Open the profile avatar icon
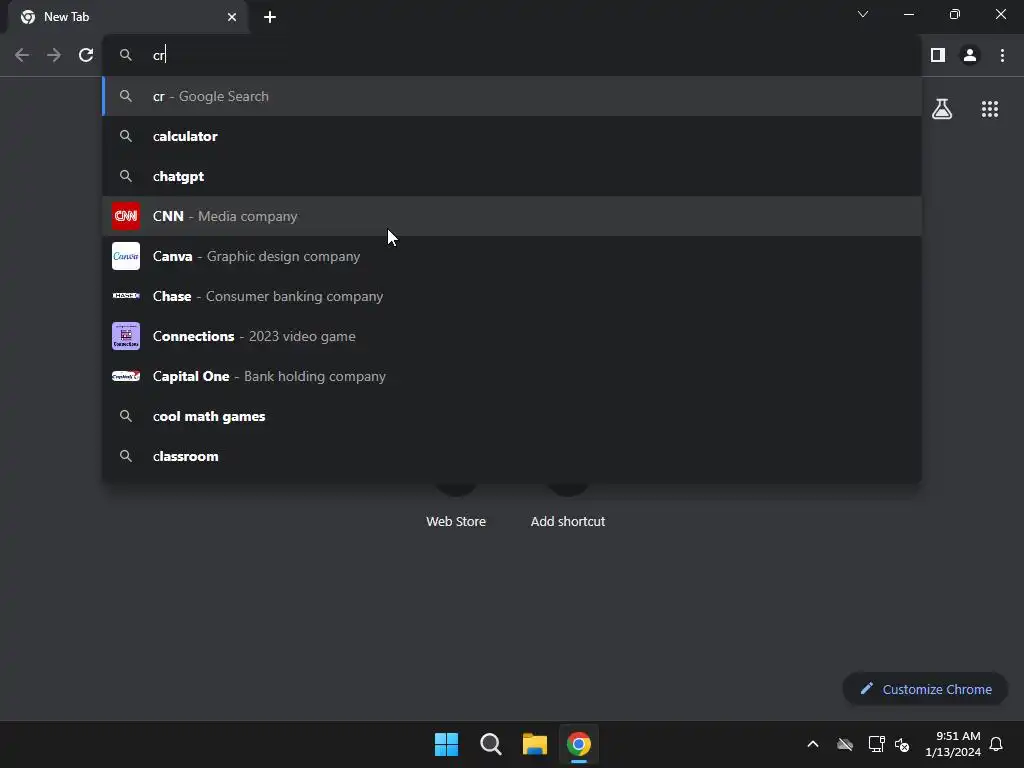This screenshot has width=1024, height=768. coord(970,55)
